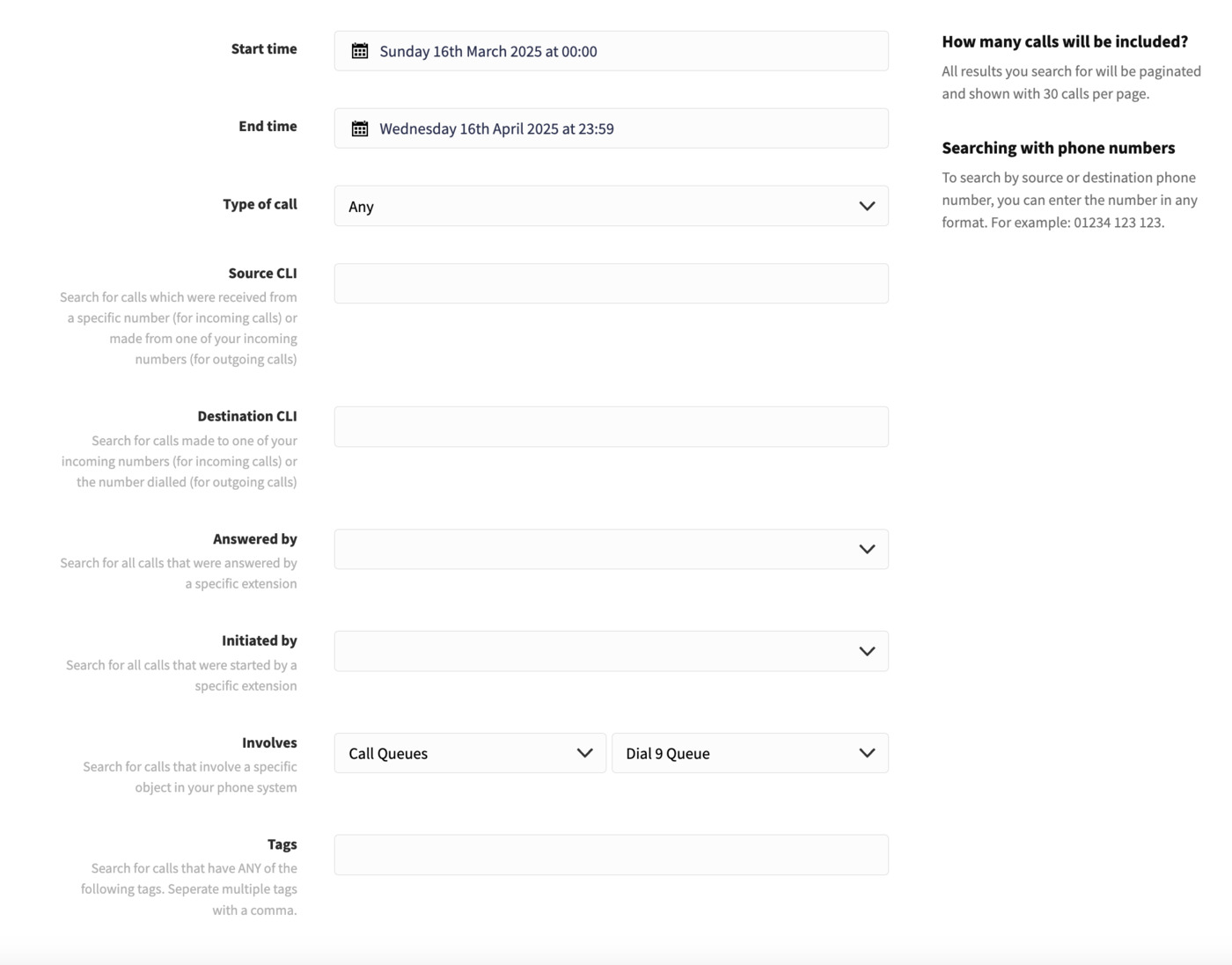Focus the Source CLI text box
Screen dimensions: 1232x965
[x=611, y=283]
